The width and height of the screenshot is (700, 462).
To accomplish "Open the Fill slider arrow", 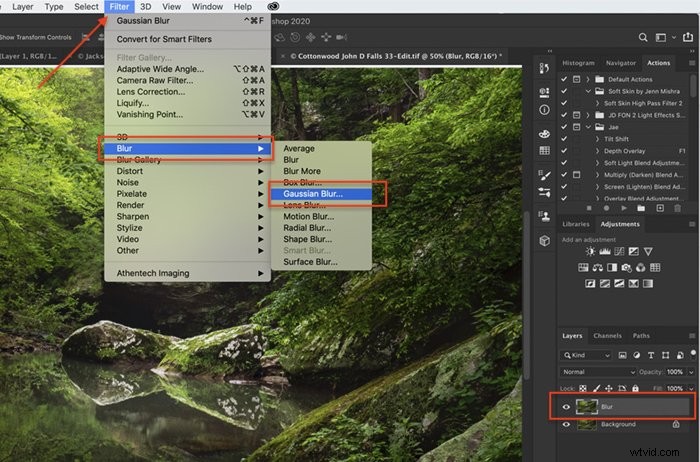I will click(692, 388).
